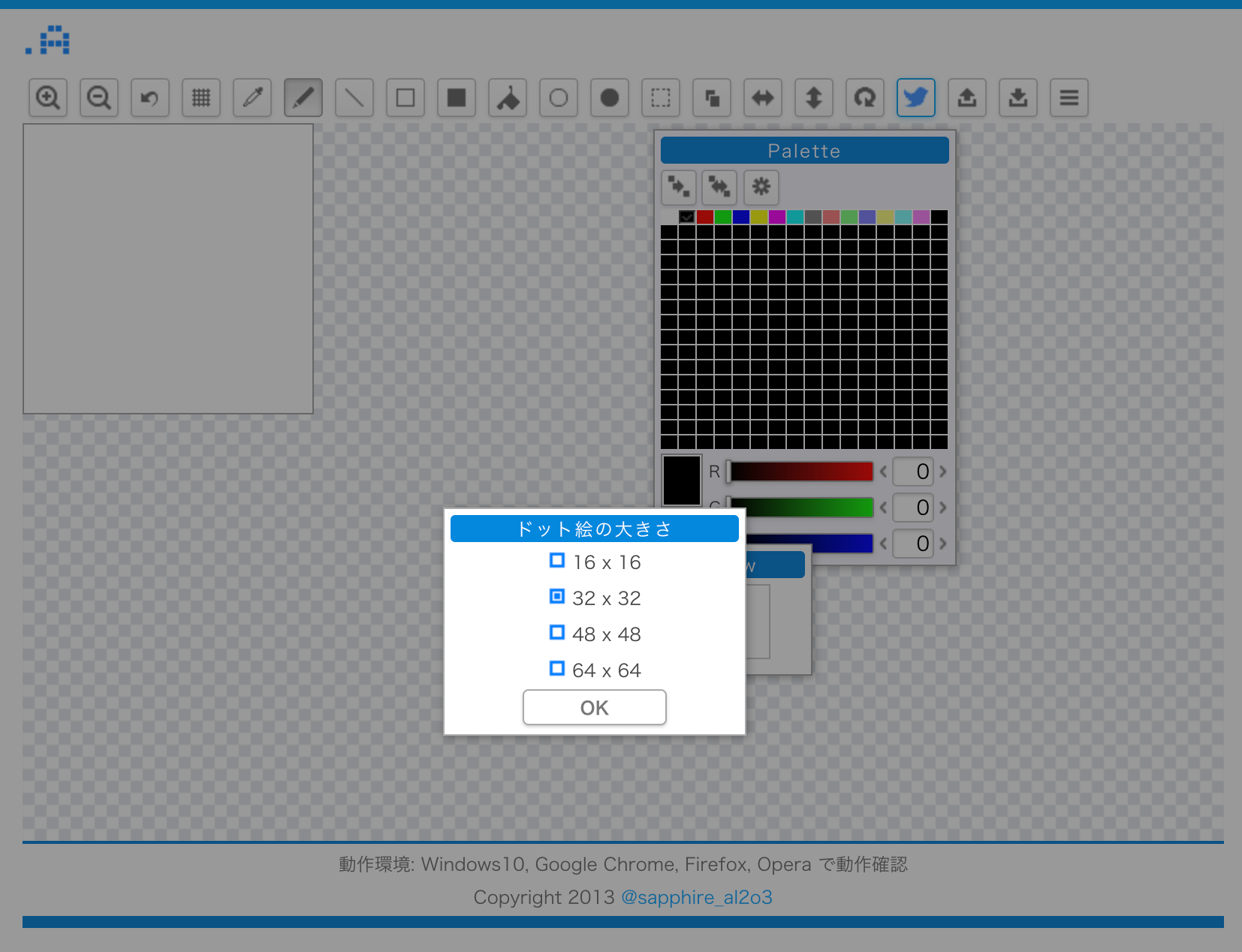Pick the magenta palette swatch
The height and width of the screenshot is (952, 1242).
777,217
